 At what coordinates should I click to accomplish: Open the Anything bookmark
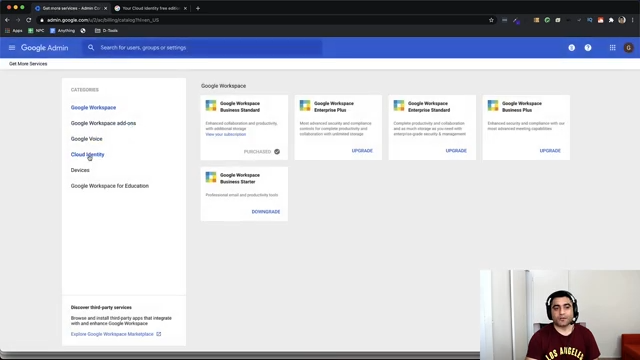coord(62,31)
